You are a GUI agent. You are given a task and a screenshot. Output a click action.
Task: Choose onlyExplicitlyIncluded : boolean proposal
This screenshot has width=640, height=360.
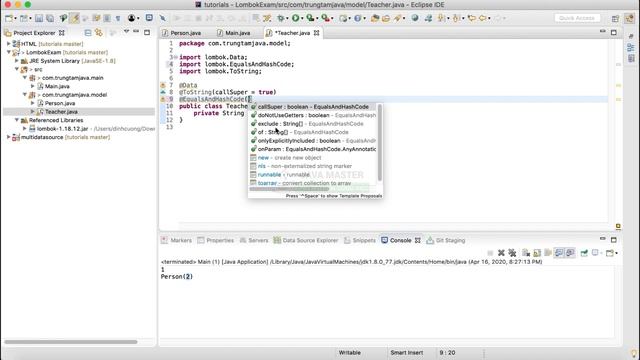point(313,141)
